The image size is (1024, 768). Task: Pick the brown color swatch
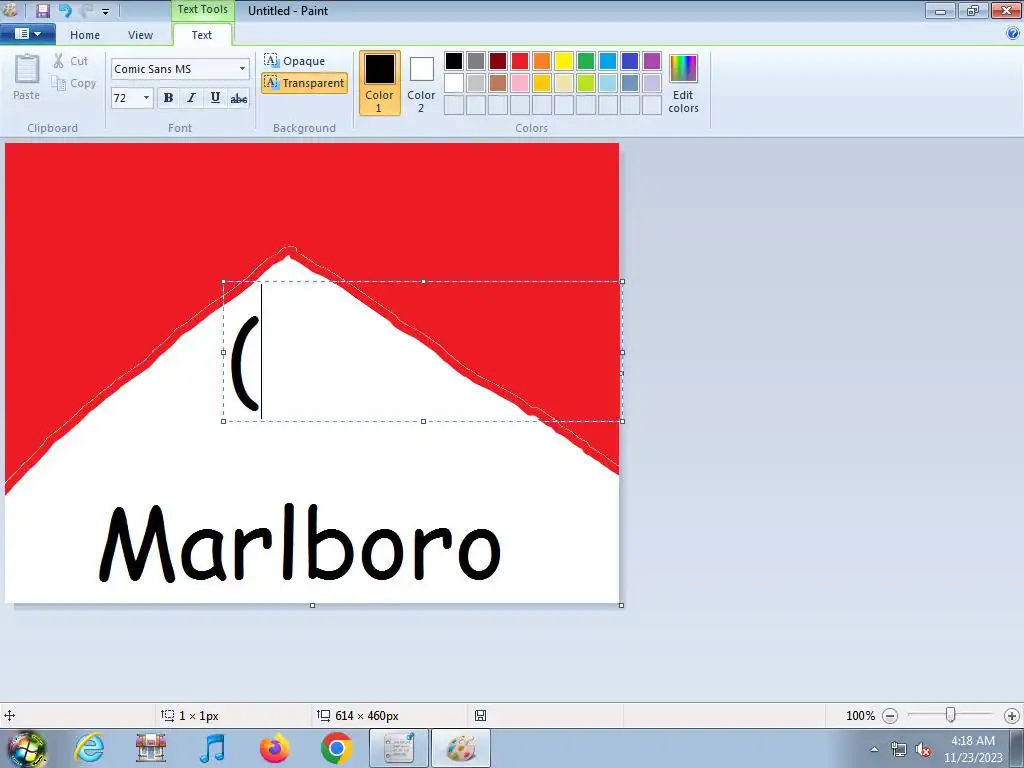[498, 83]
